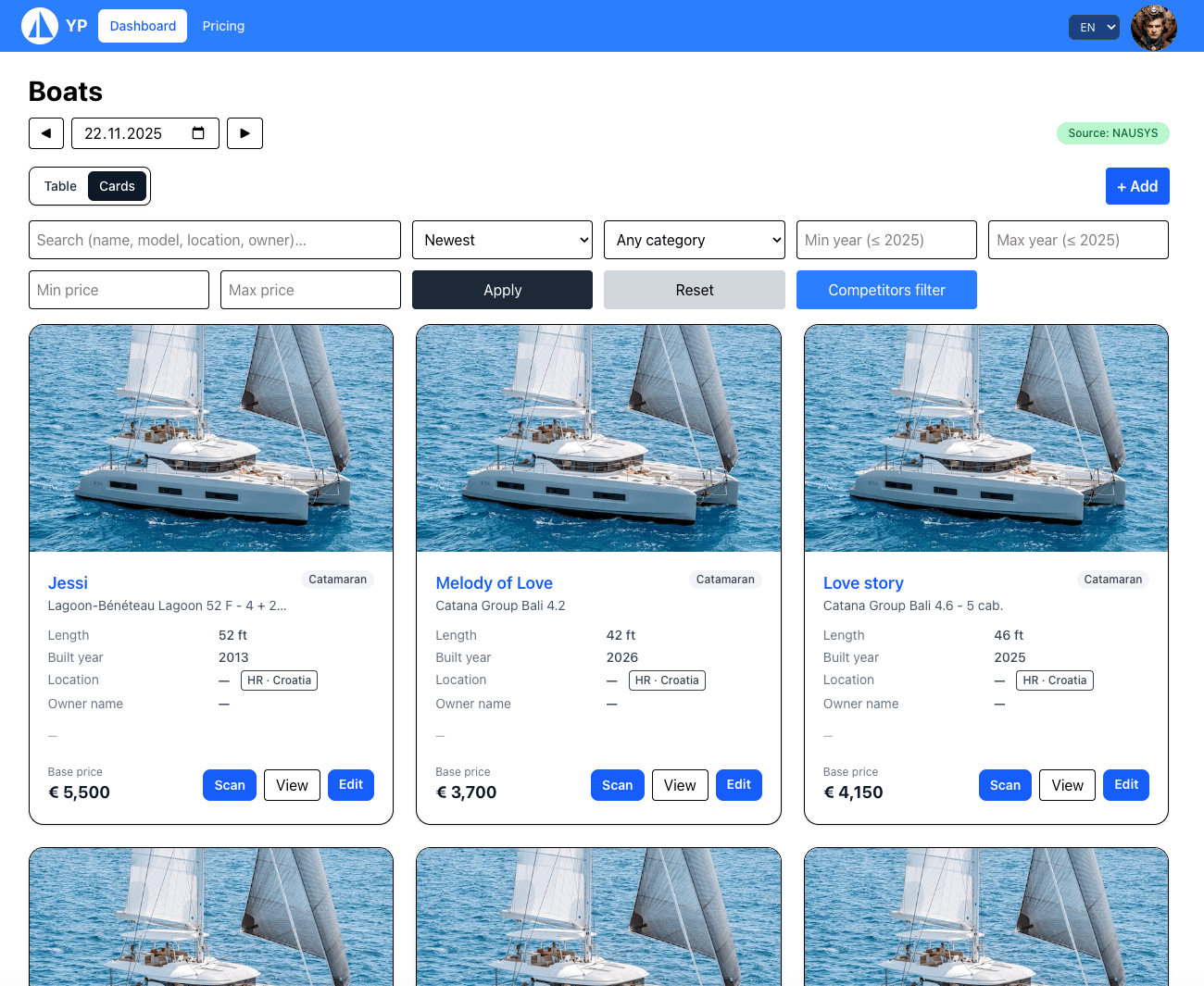Switch to the Pricing tab

click(x=223, y=26)
